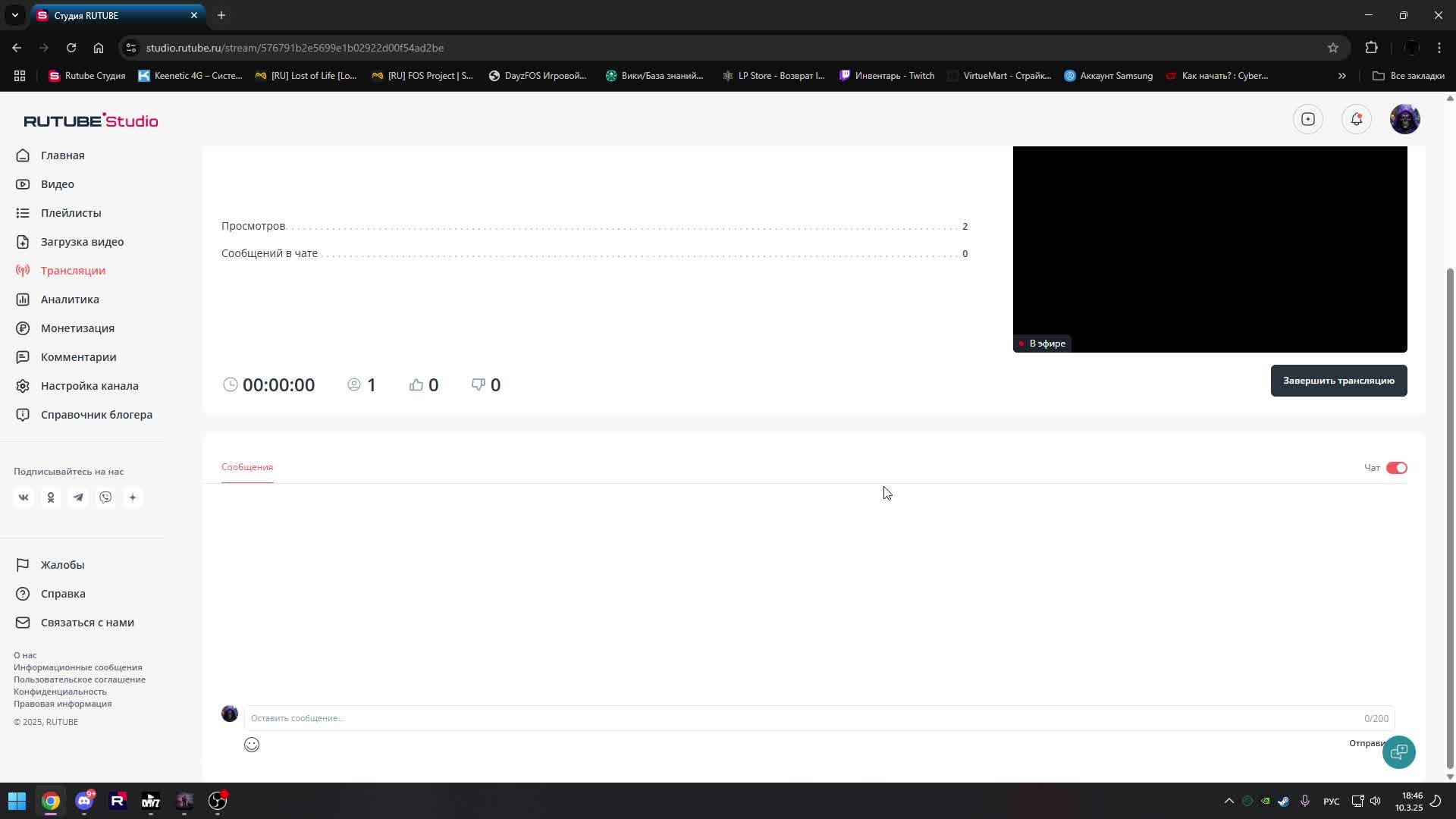1456x819 pixels.
Task: Open the Пользовательское соглашение link
Action: (80, 679)
